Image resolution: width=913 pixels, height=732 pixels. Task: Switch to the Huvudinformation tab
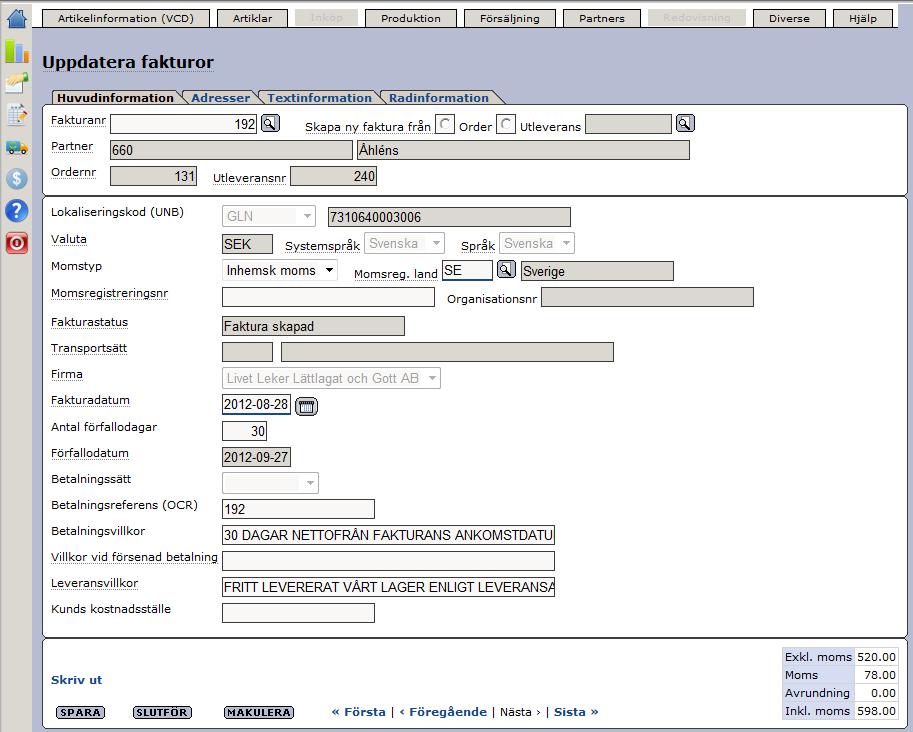115,98
